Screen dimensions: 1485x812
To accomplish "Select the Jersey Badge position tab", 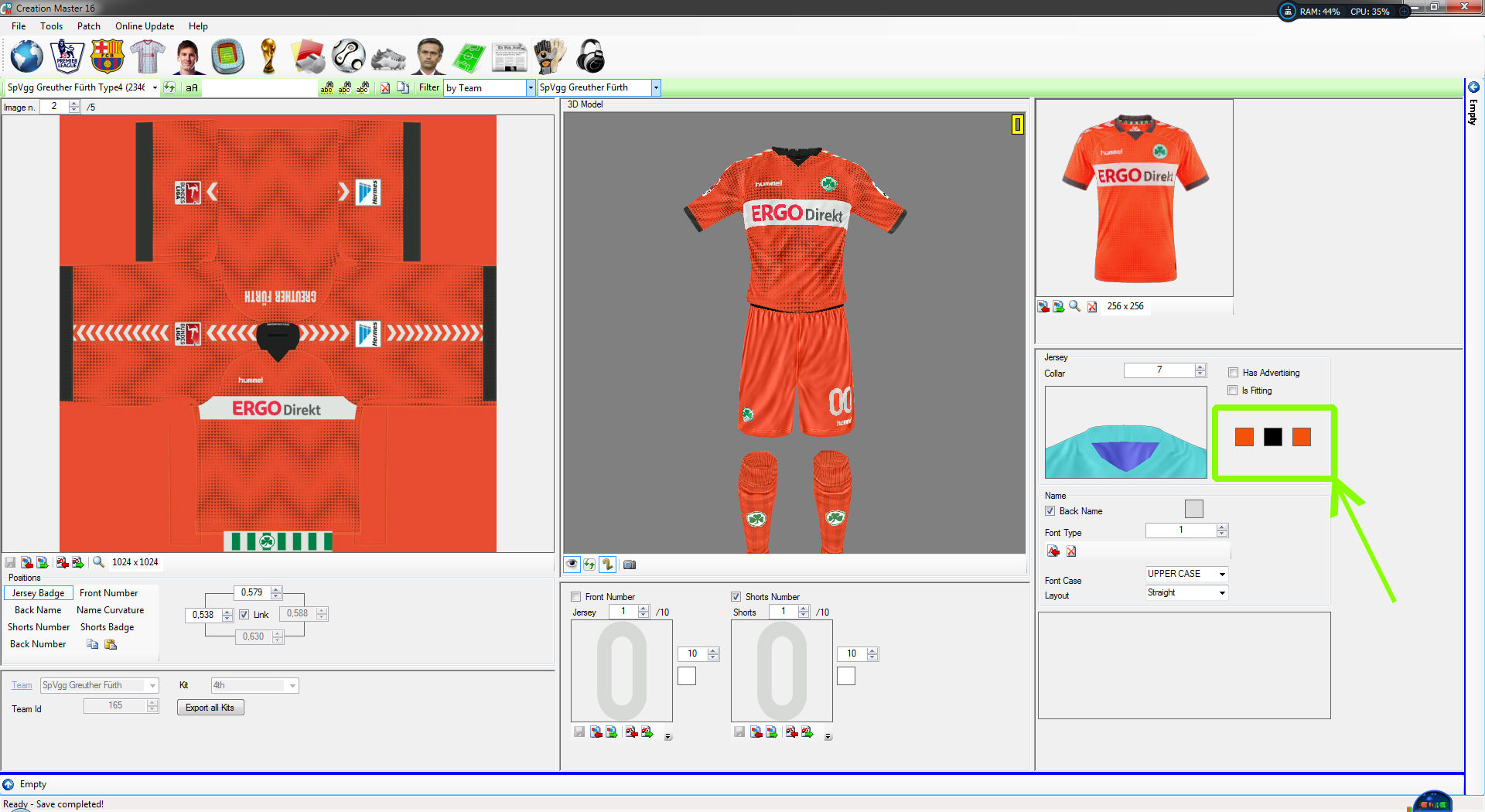I will (x=39, y=593).
